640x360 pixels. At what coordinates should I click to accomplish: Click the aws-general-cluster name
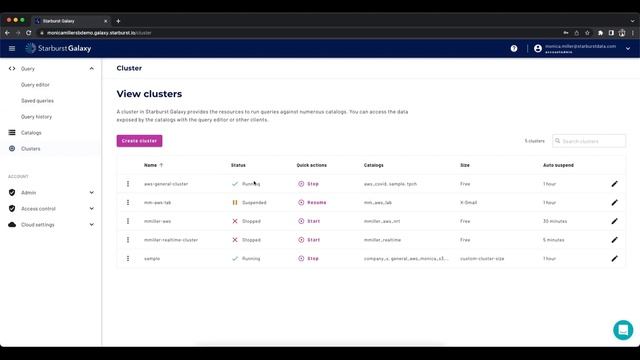166,184
